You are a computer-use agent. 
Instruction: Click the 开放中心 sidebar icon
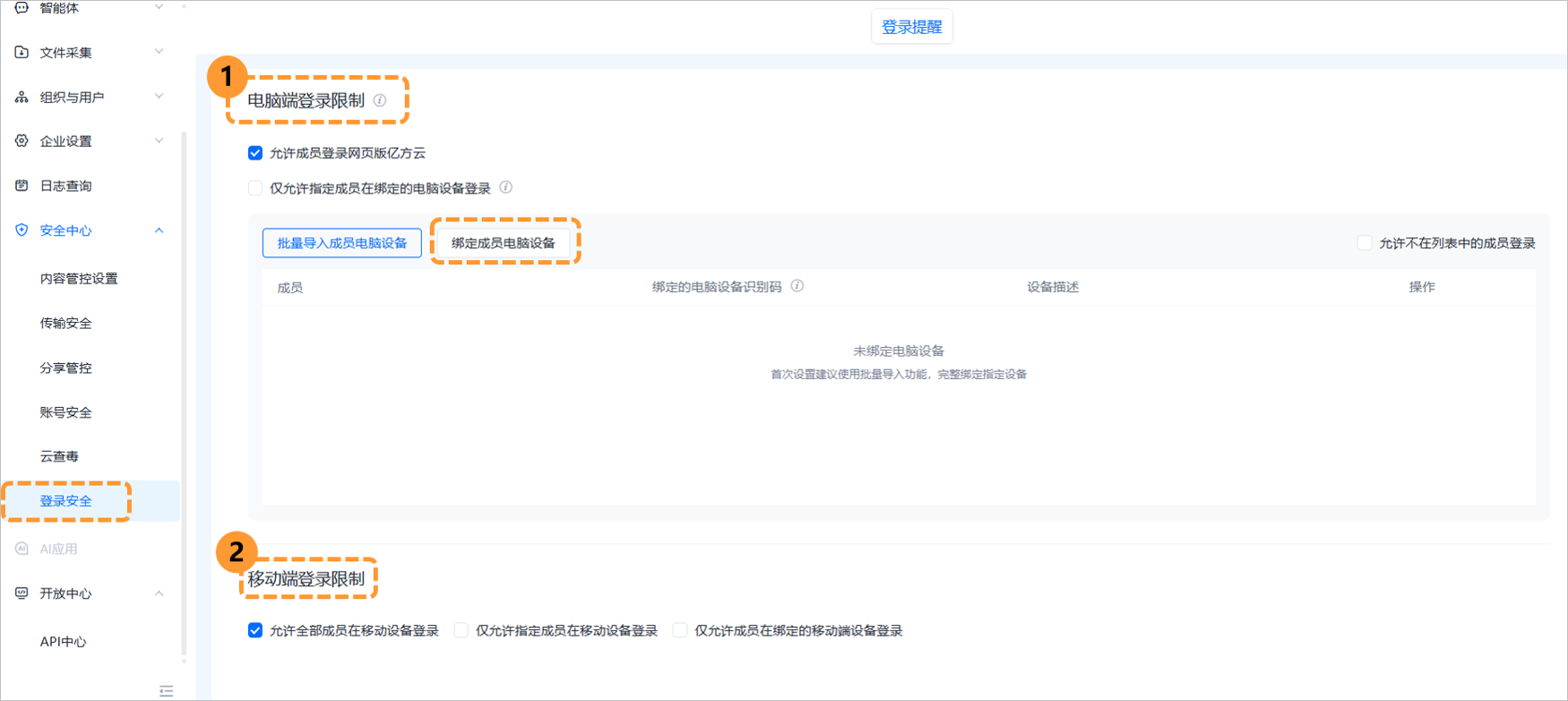[x=22, y=593]
